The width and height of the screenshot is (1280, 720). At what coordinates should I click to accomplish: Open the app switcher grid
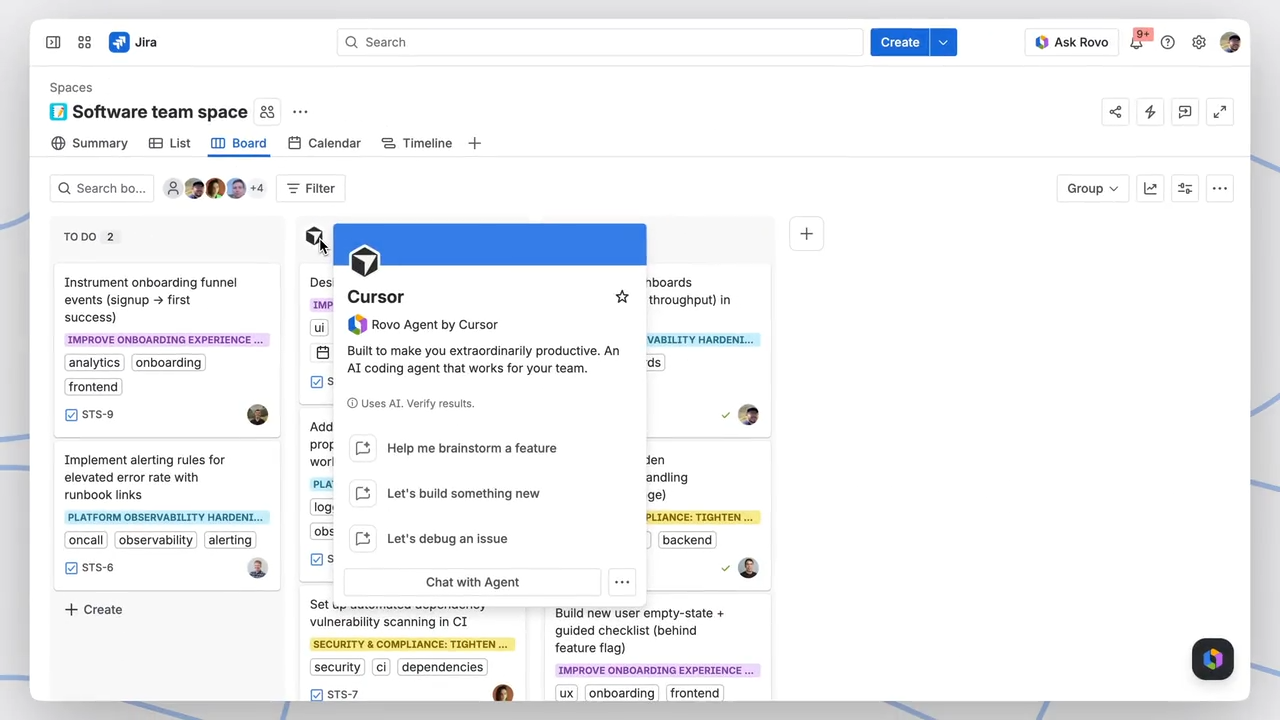85,42
